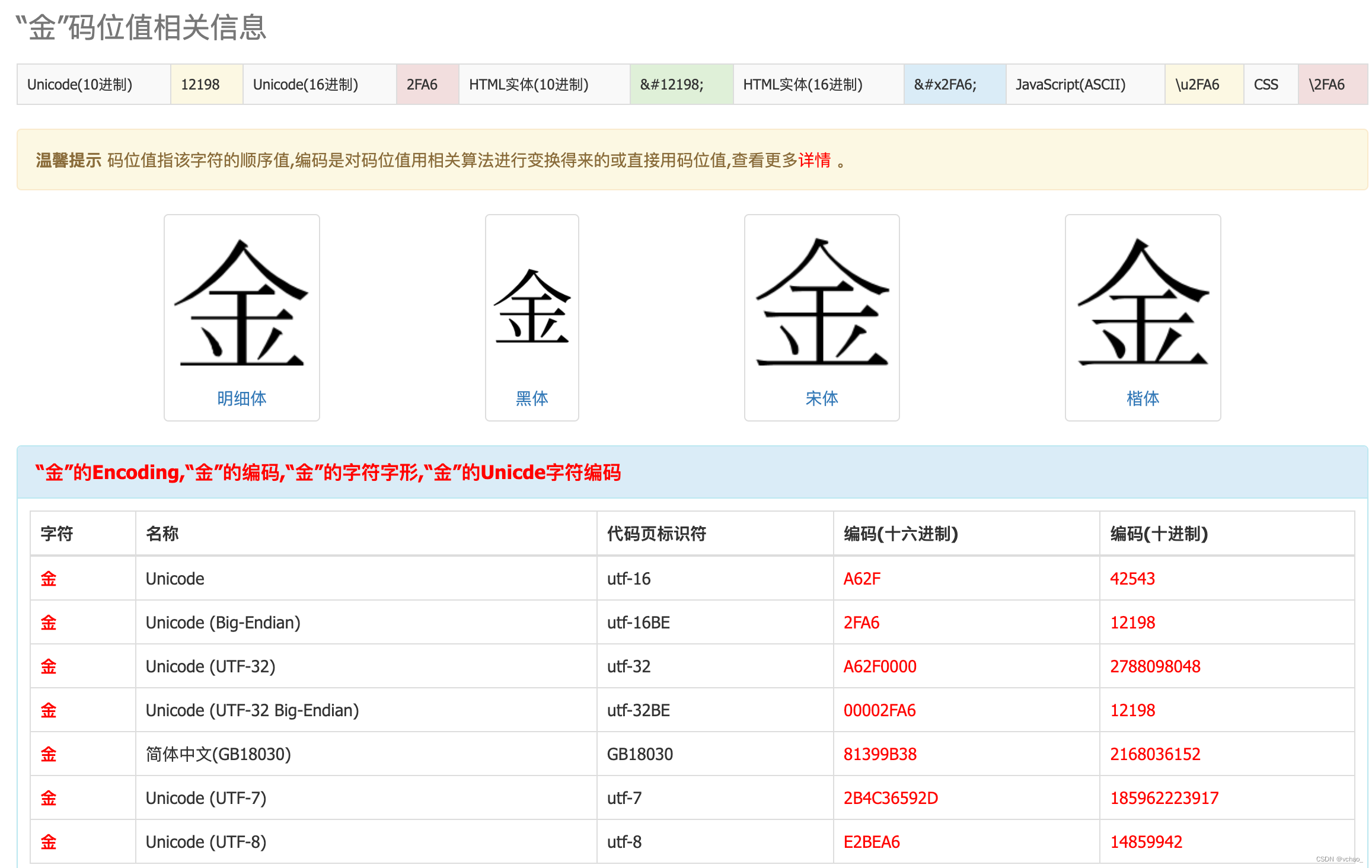
Task: Click the 明细体 font glyph image
Action: coord(241,302)
